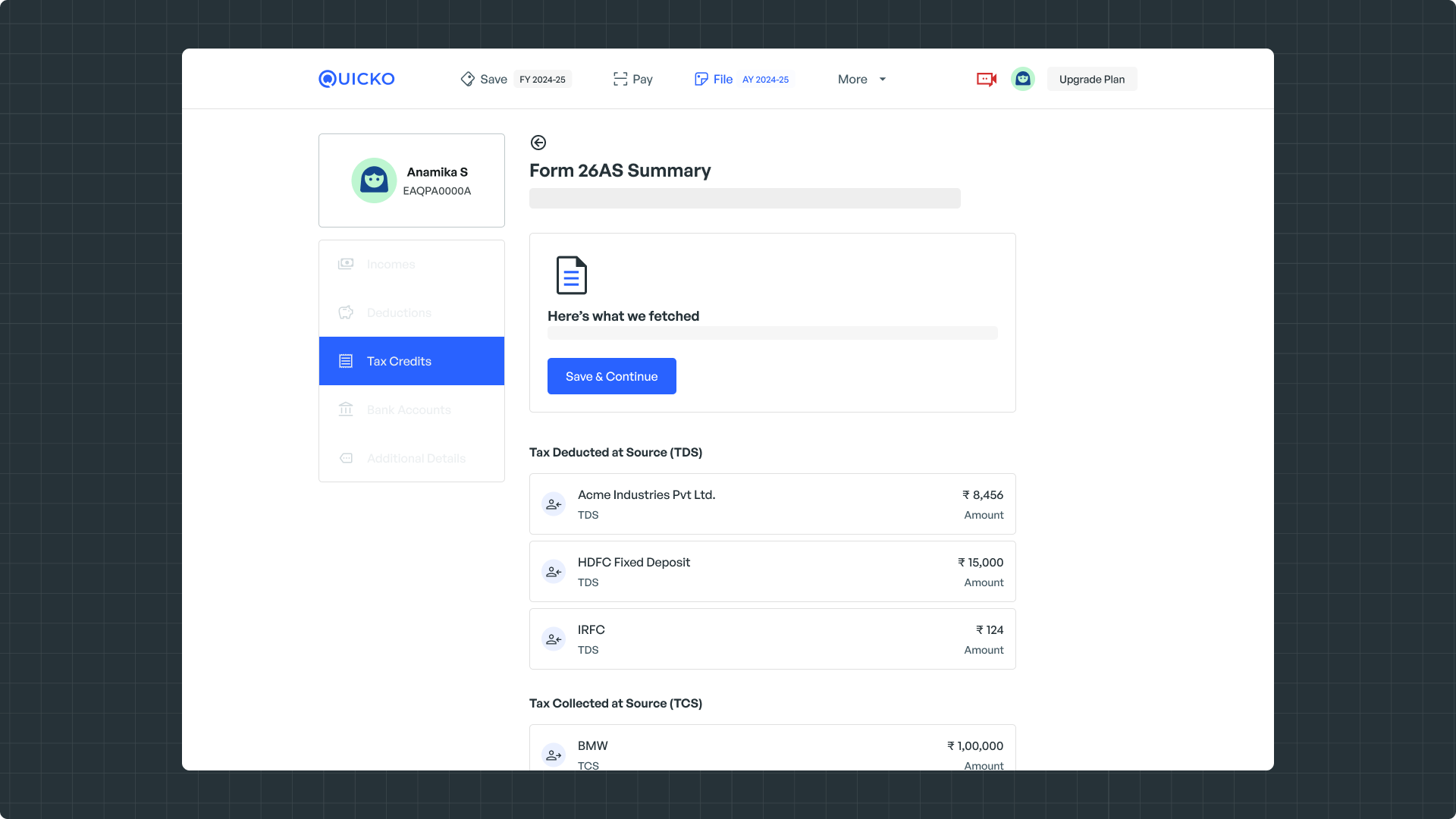
Task: Expand the More dropdown menu
Action: (x=862, y=79)
